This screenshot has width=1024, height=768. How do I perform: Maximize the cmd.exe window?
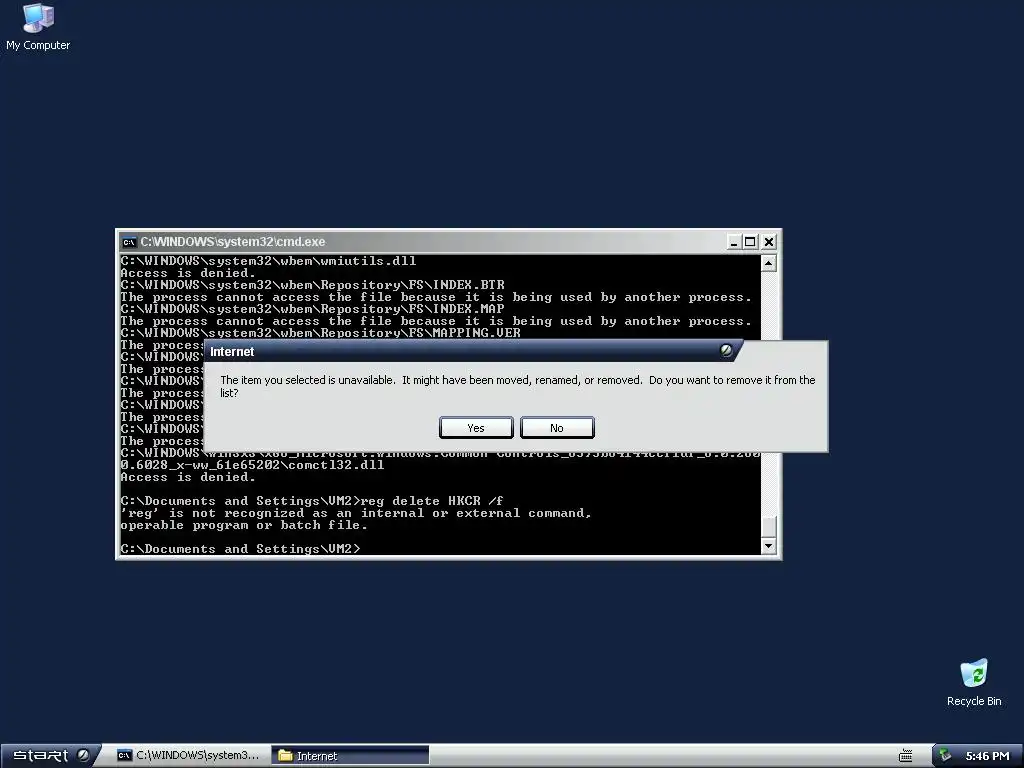click(750, 242)
